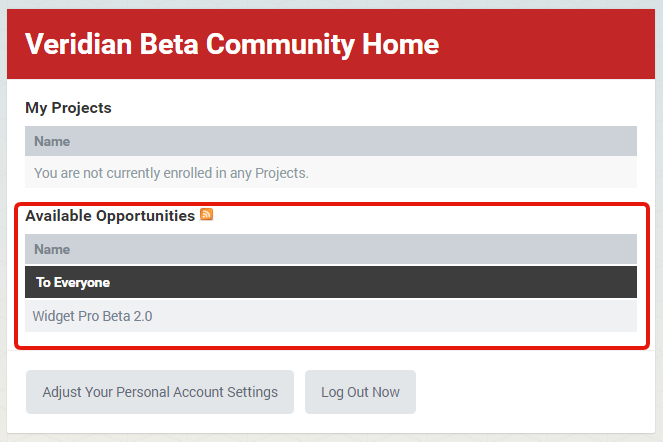Viewport: 663px width, 442px height.
Task: Click the My Projects heading
Action: 68,108
